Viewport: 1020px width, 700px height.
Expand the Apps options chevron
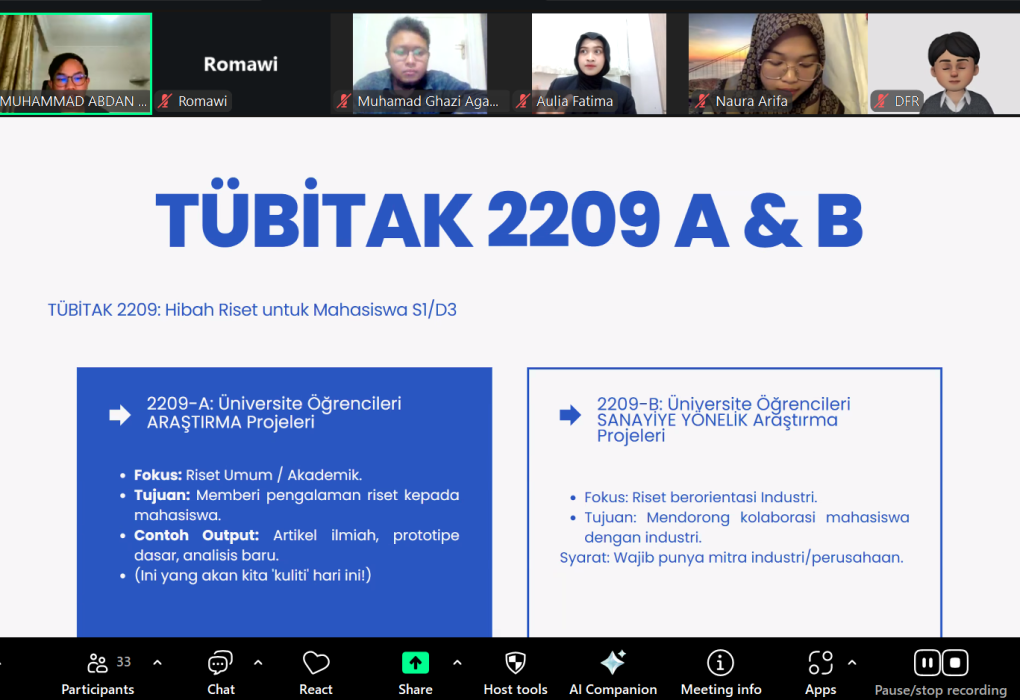coord(852,662)
